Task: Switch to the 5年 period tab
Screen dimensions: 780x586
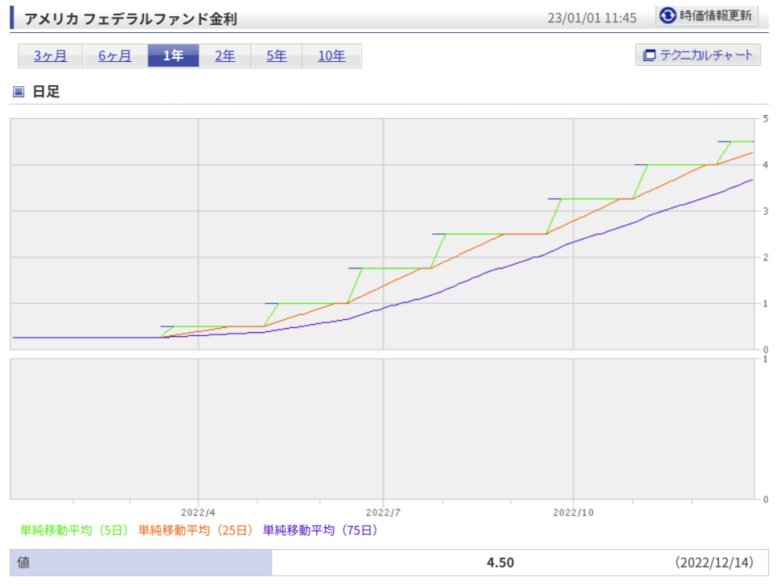Action: coord(276,56)
